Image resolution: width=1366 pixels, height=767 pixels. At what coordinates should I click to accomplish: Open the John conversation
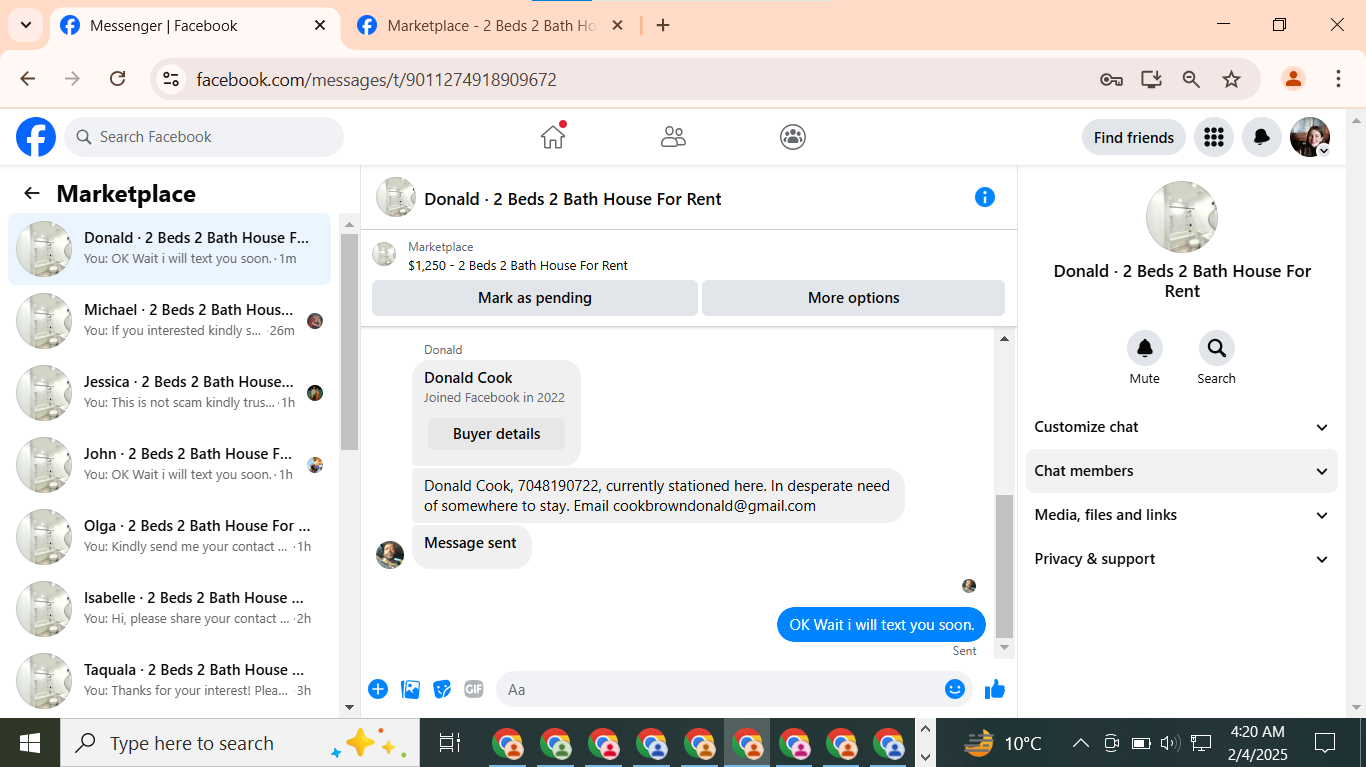170,465
